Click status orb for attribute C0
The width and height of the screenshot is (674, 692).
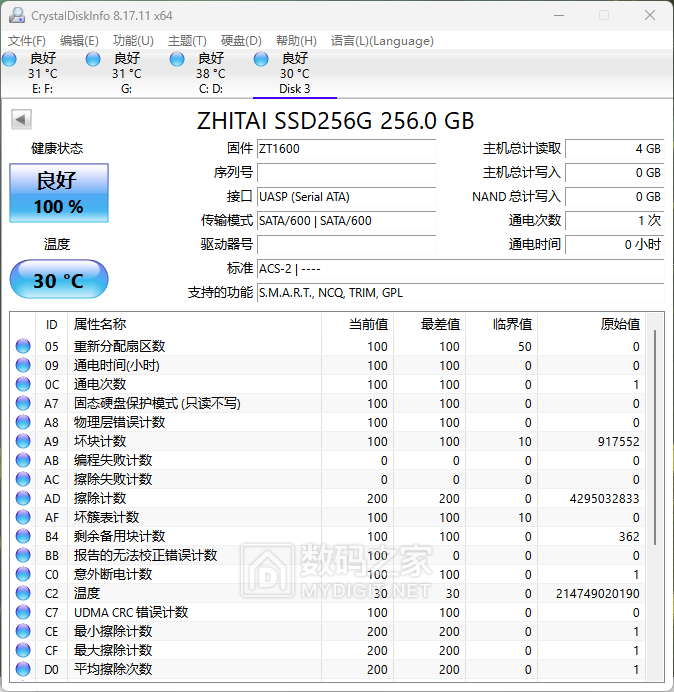23,574
